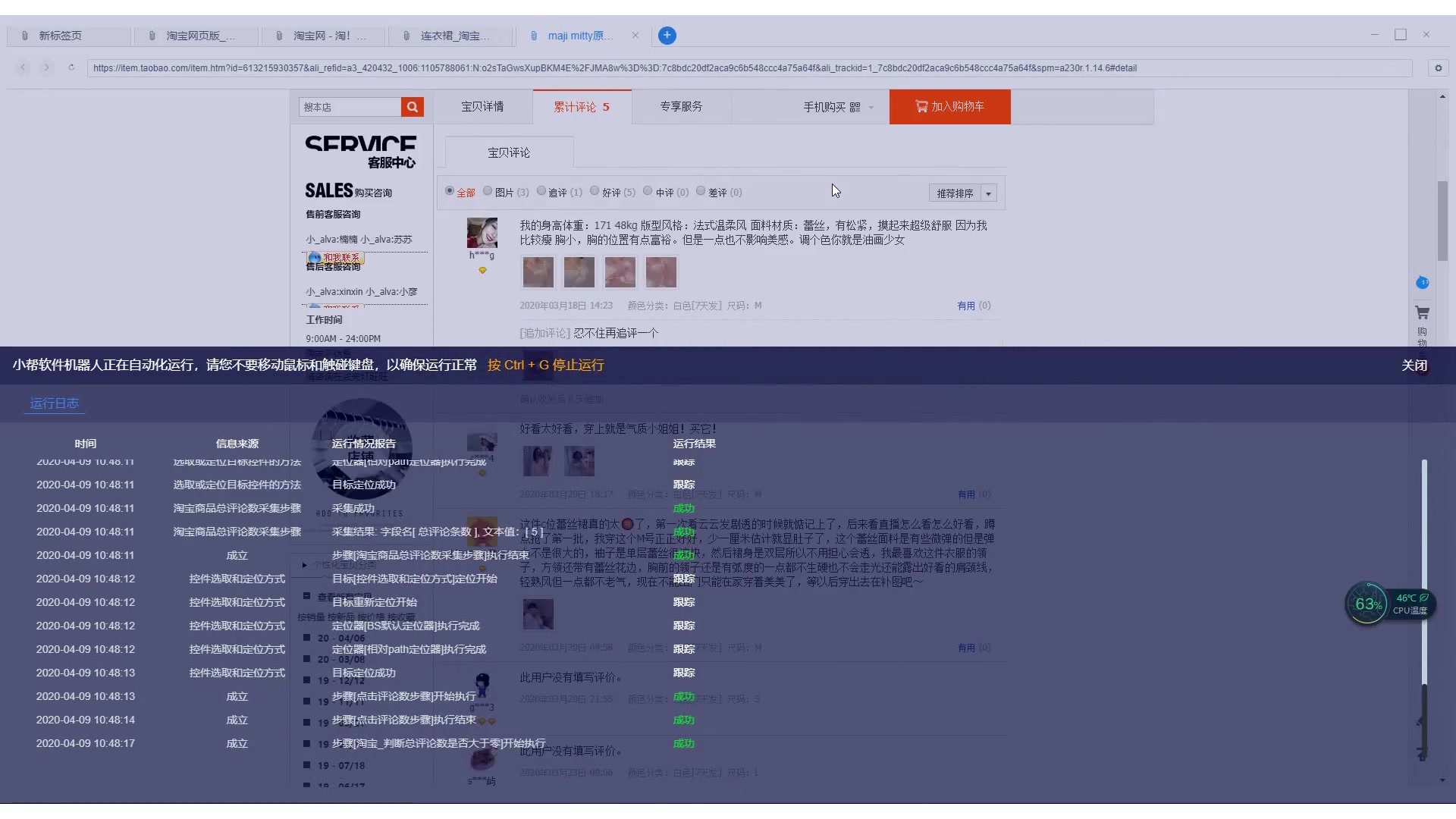Select log entry 采集成功

[353, 508]
